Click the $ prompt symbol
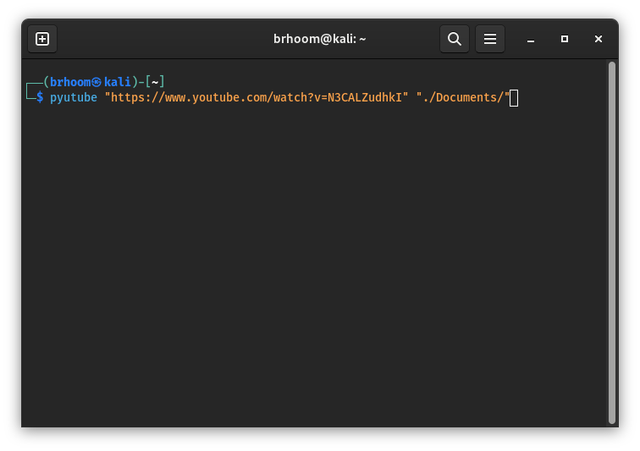Screen dimensions: 640x451 (x=40, y=97)
